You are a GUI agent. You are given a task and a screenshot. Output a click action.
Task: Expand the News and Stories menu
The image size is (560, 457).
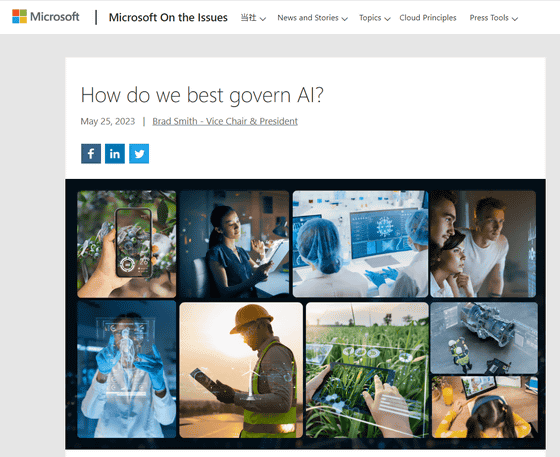click(x=312, y=18)
